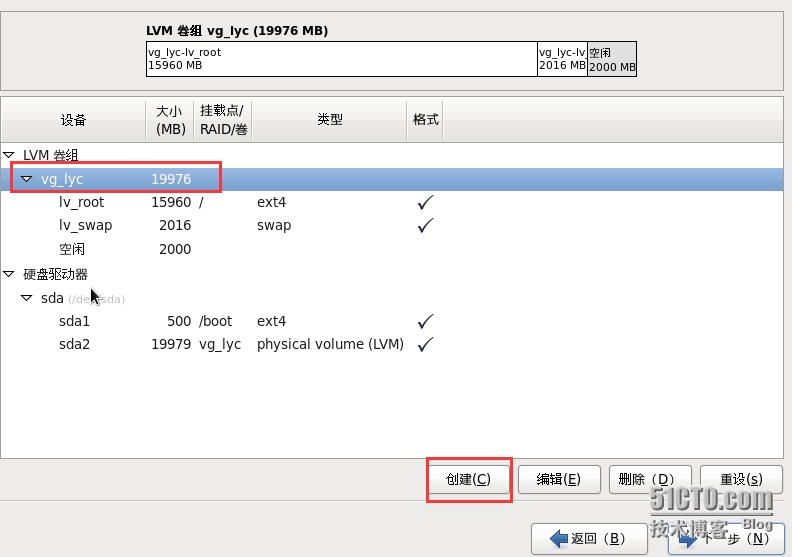Collapse the vg_lyc volume group arrow
The width and height of the screenshot is (792, 557).
pos(27,179)
